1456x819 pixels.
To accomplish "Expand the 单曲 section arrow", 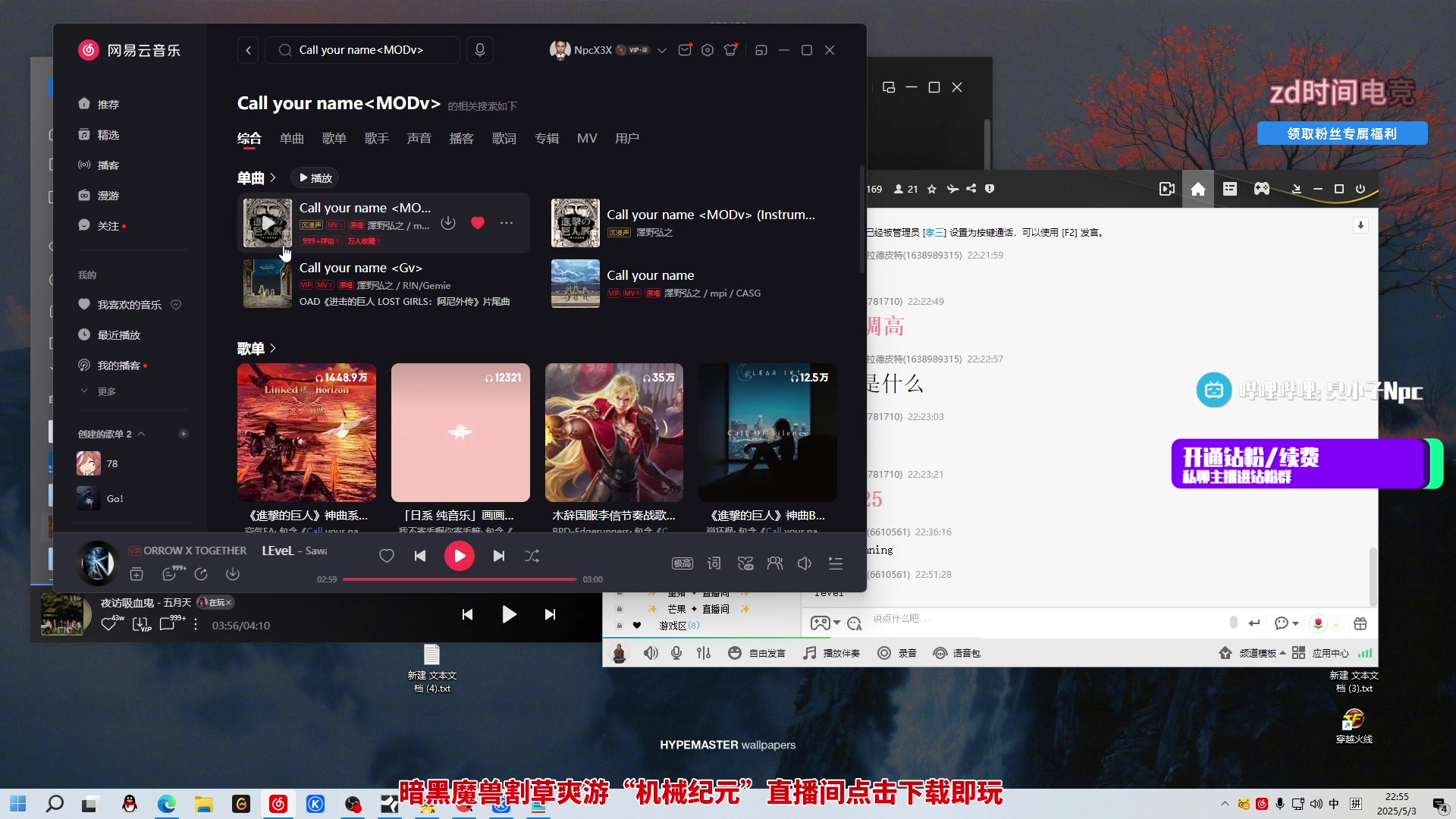I will (273, 177).
